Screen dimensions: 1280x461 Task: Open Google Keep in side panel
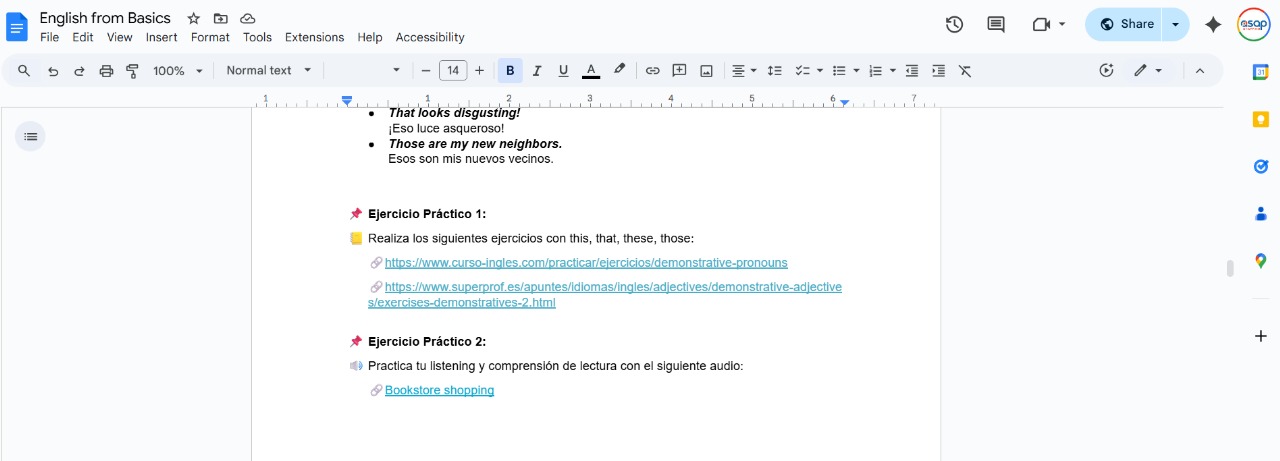pos(1261,119)
